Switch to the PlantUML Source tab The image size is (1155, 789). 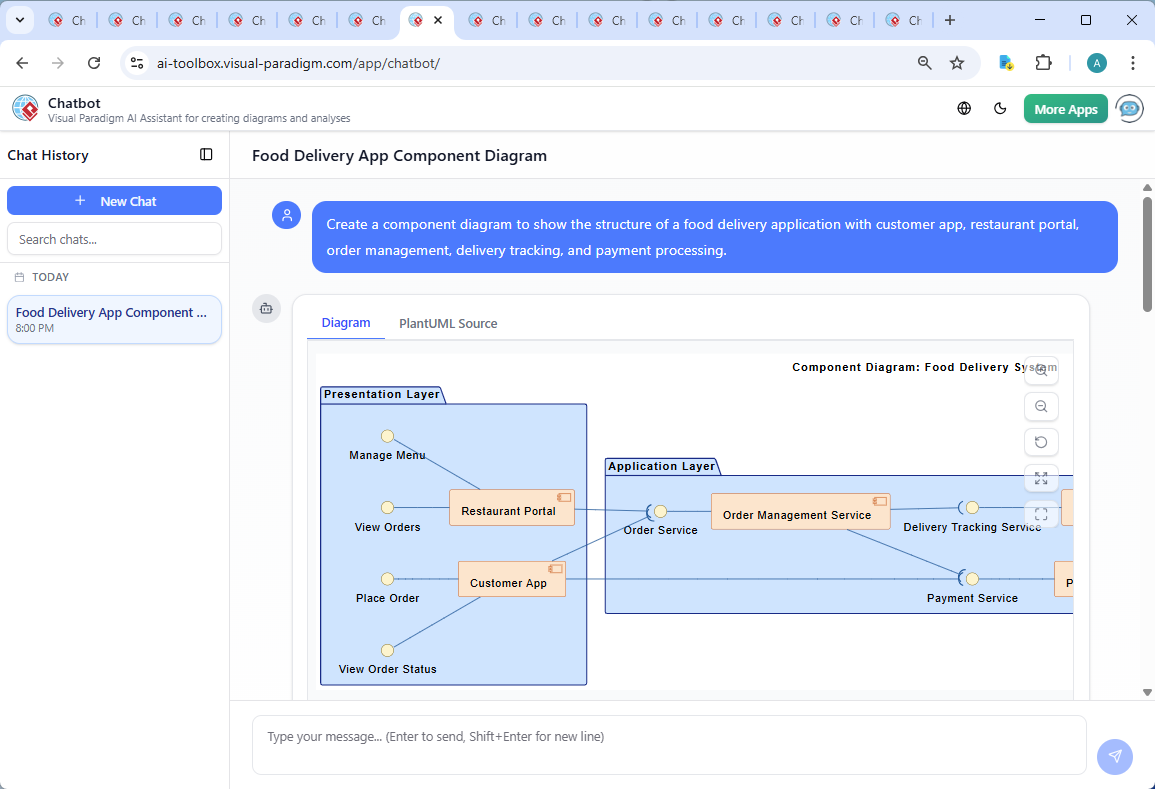447,323
